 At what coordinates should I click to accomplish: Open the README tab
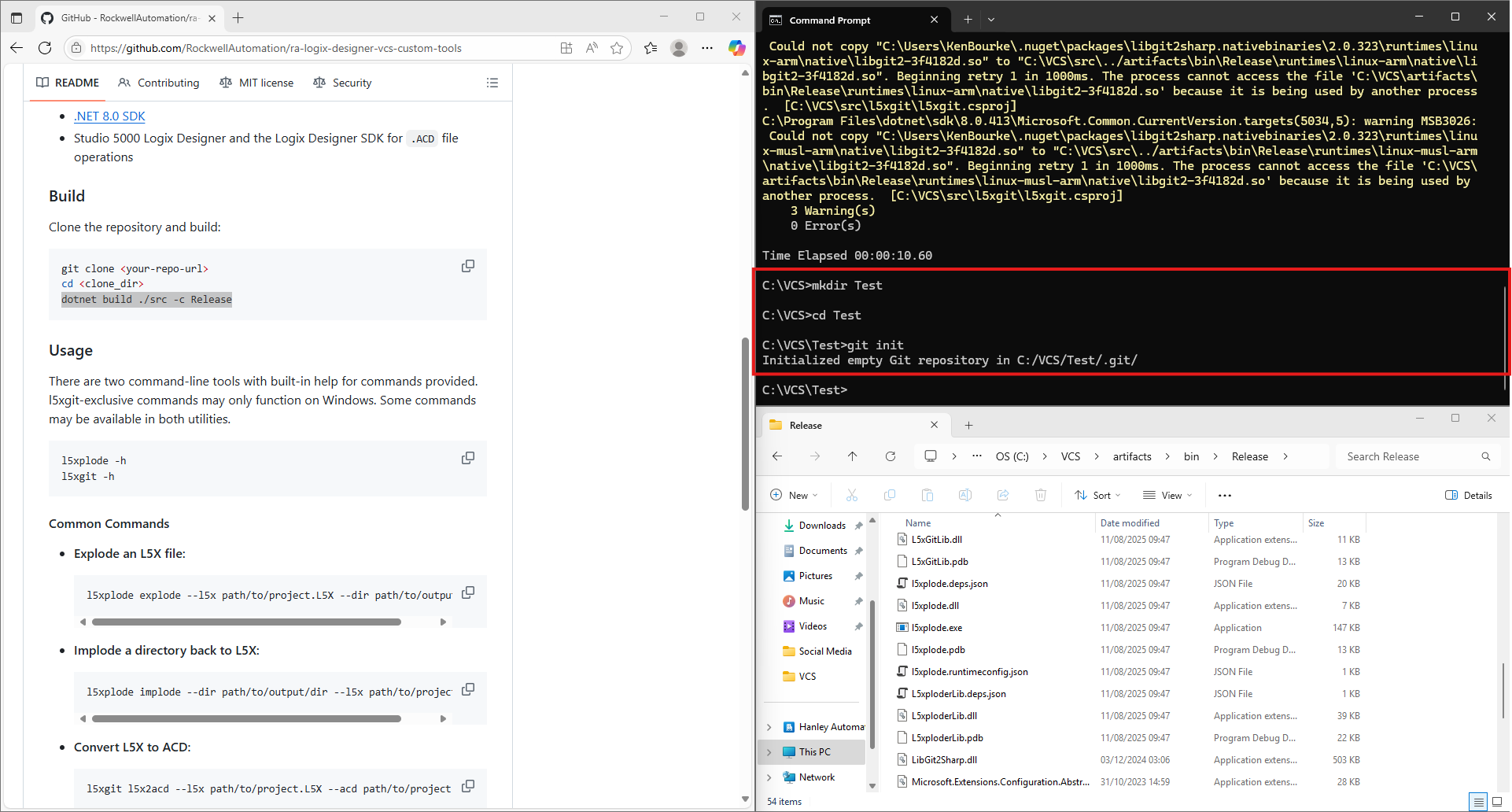pyautogui.click(x=68, y=83)
